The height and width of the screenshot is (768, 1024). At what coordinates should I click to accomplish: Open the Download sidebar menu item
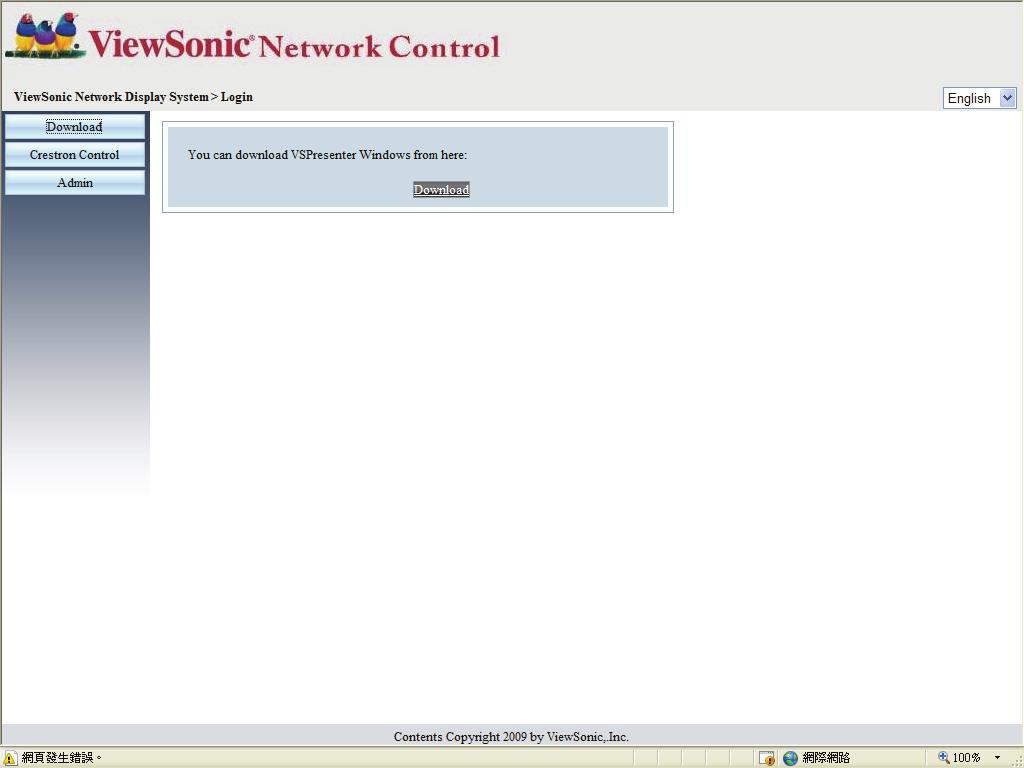[x=74, y=127]
